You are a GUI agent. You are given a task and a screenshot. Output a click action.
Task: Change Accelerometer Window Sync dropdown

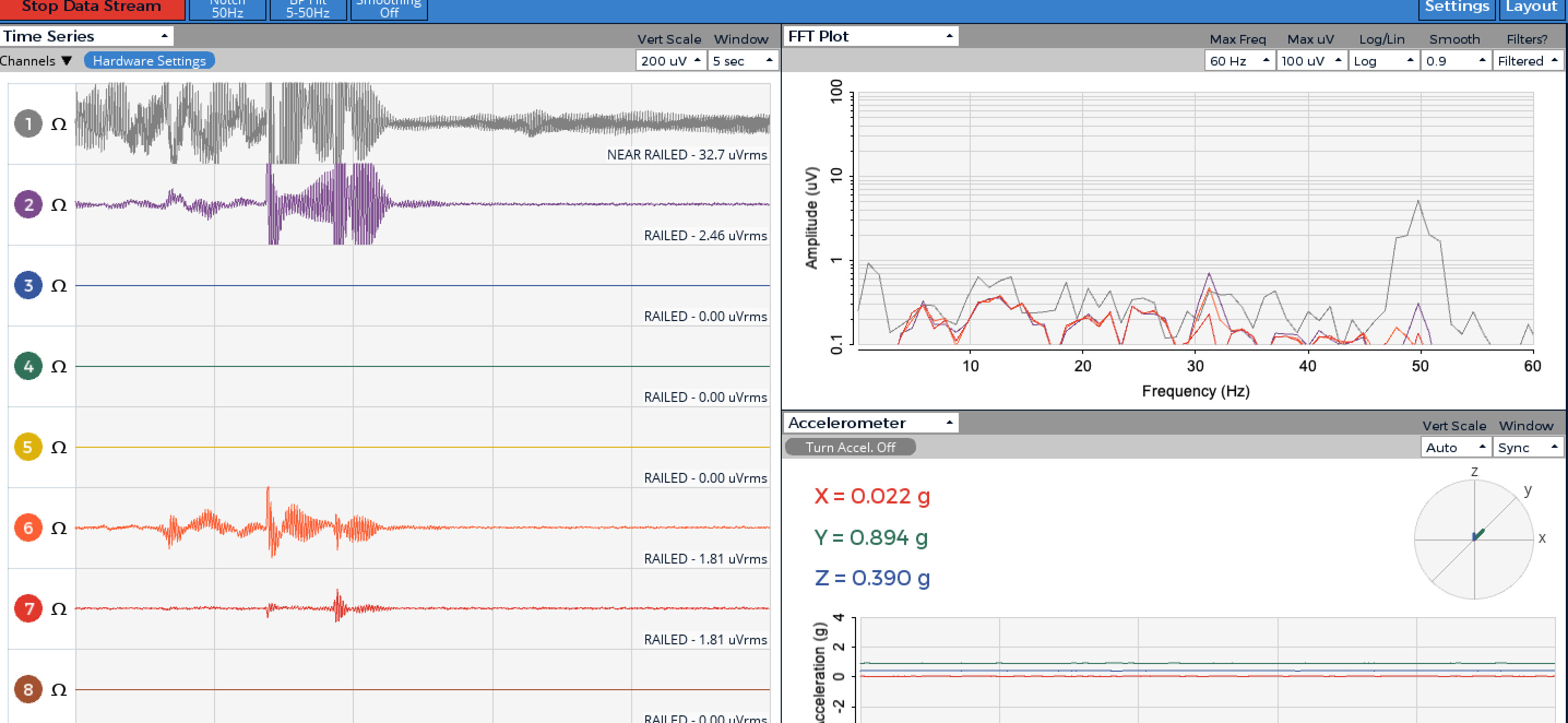[x=1528, y=447]
